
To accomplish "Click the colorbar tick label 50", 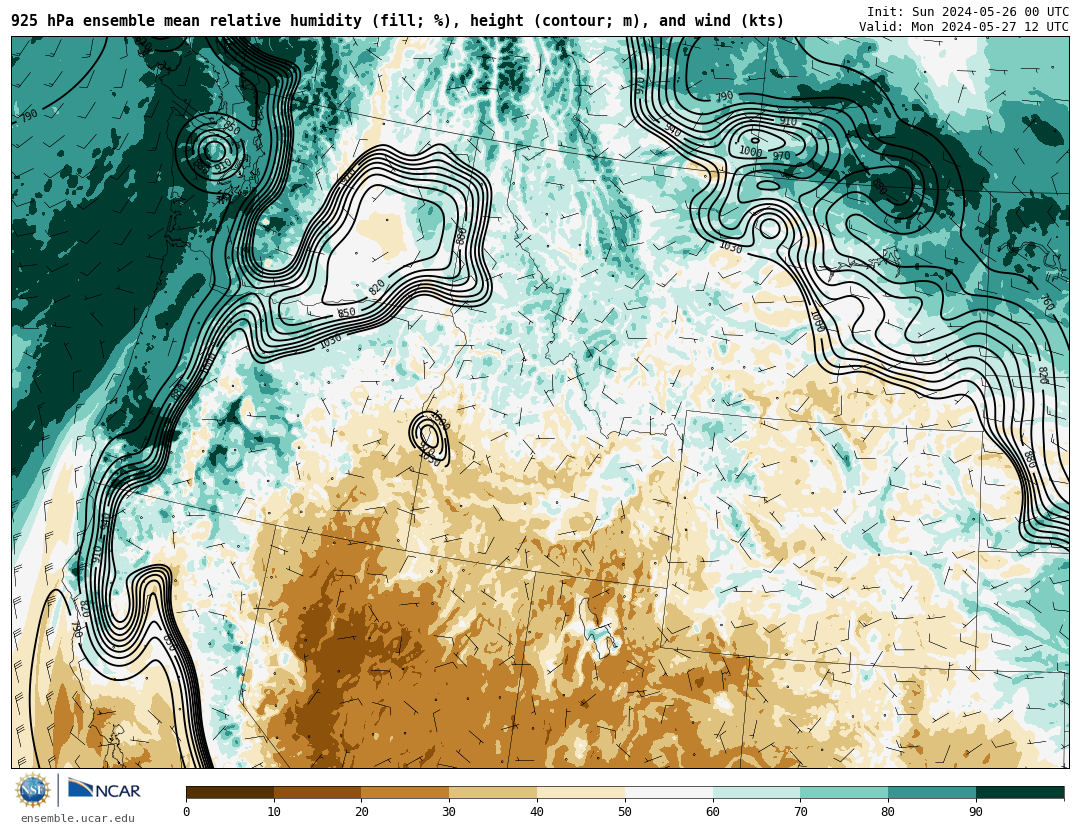I will click(625, 812).
